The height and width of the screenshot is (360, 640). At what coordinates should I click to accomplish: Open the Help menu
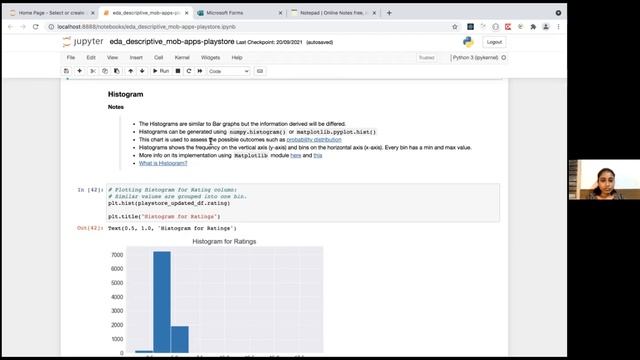pyautogui.click(x=237, y=58)
